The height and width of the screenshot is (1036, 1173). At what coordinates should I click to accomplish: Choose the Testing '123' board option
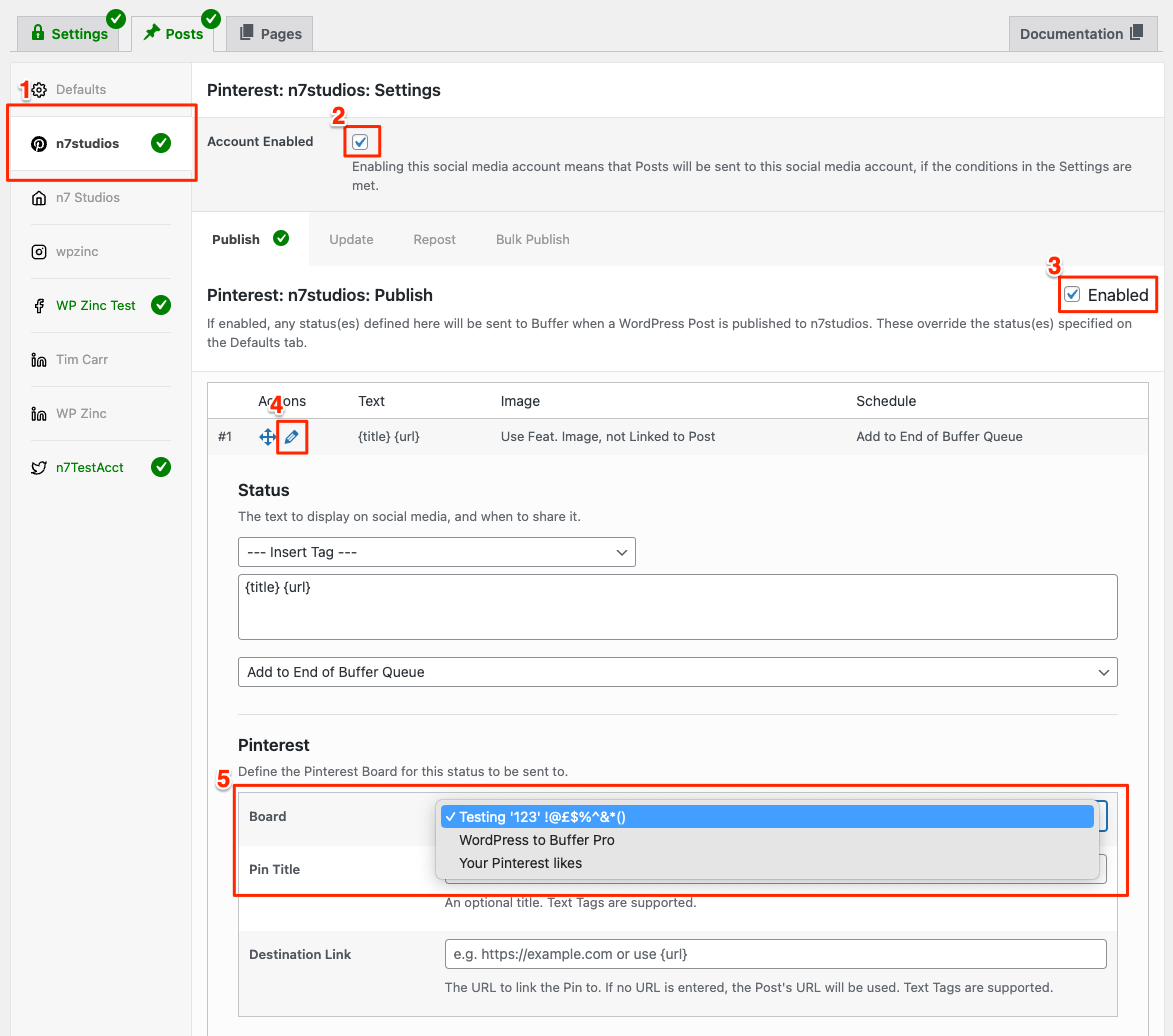(767, 817)
